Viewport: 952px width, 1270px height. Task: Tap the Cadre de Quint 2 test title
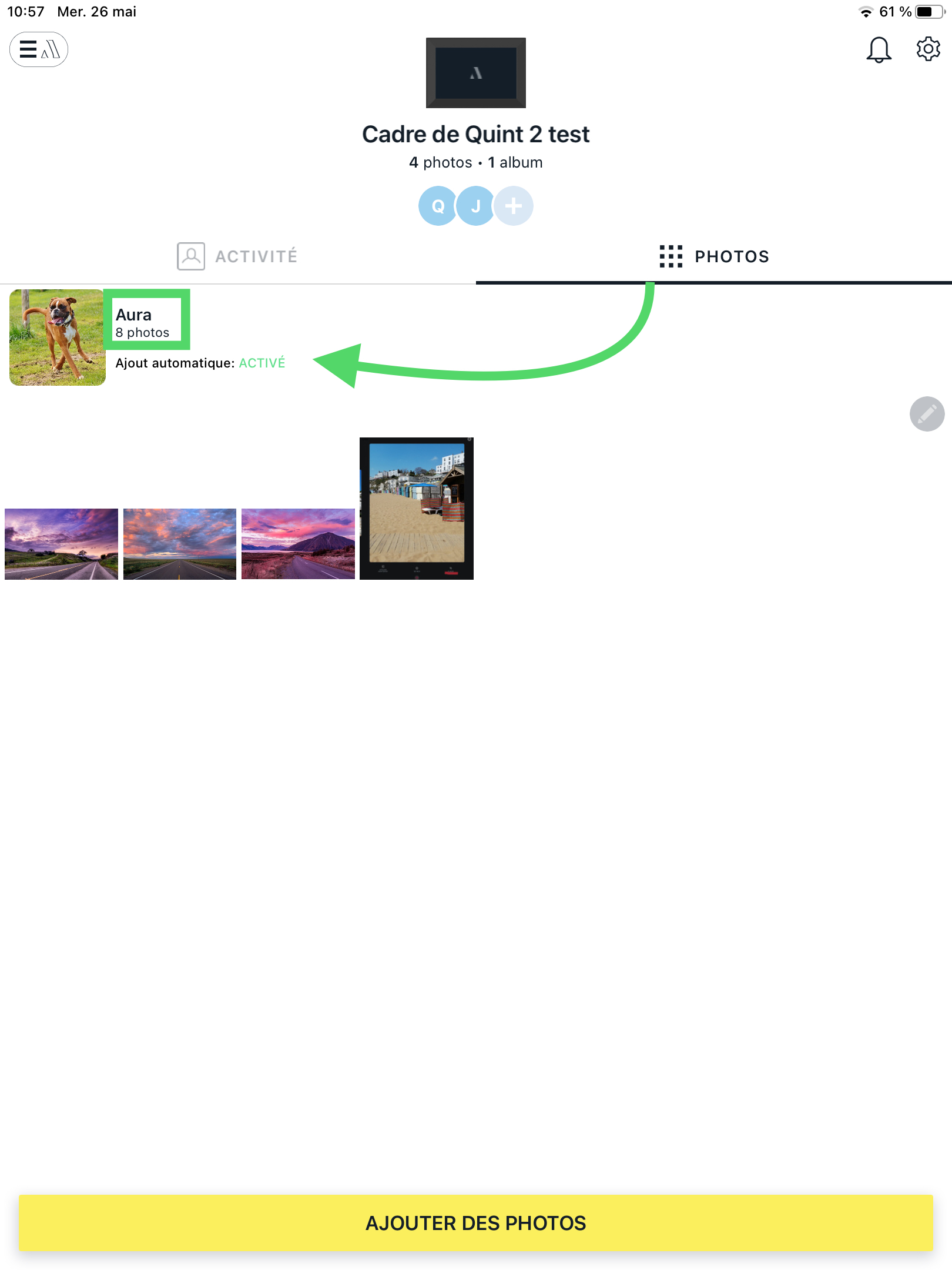point(475,135)
